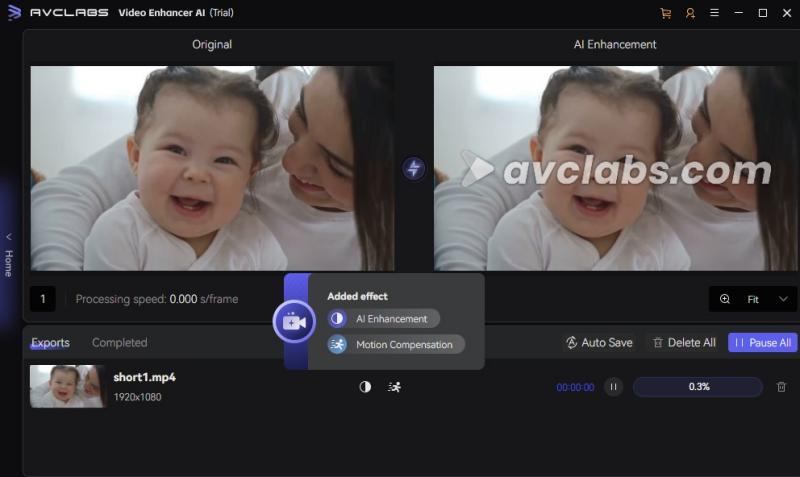
Task: Click the zoom magnifier icon
Action: pos(724,299)
